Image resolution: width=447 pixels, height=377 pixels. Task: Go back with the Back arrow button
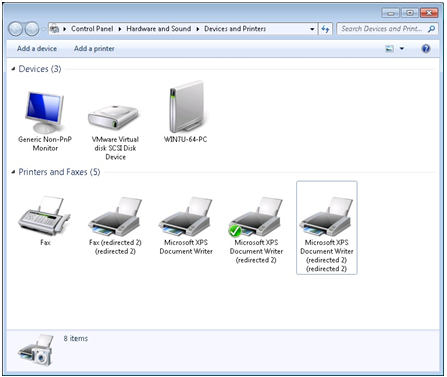click(x=15, y=29)
